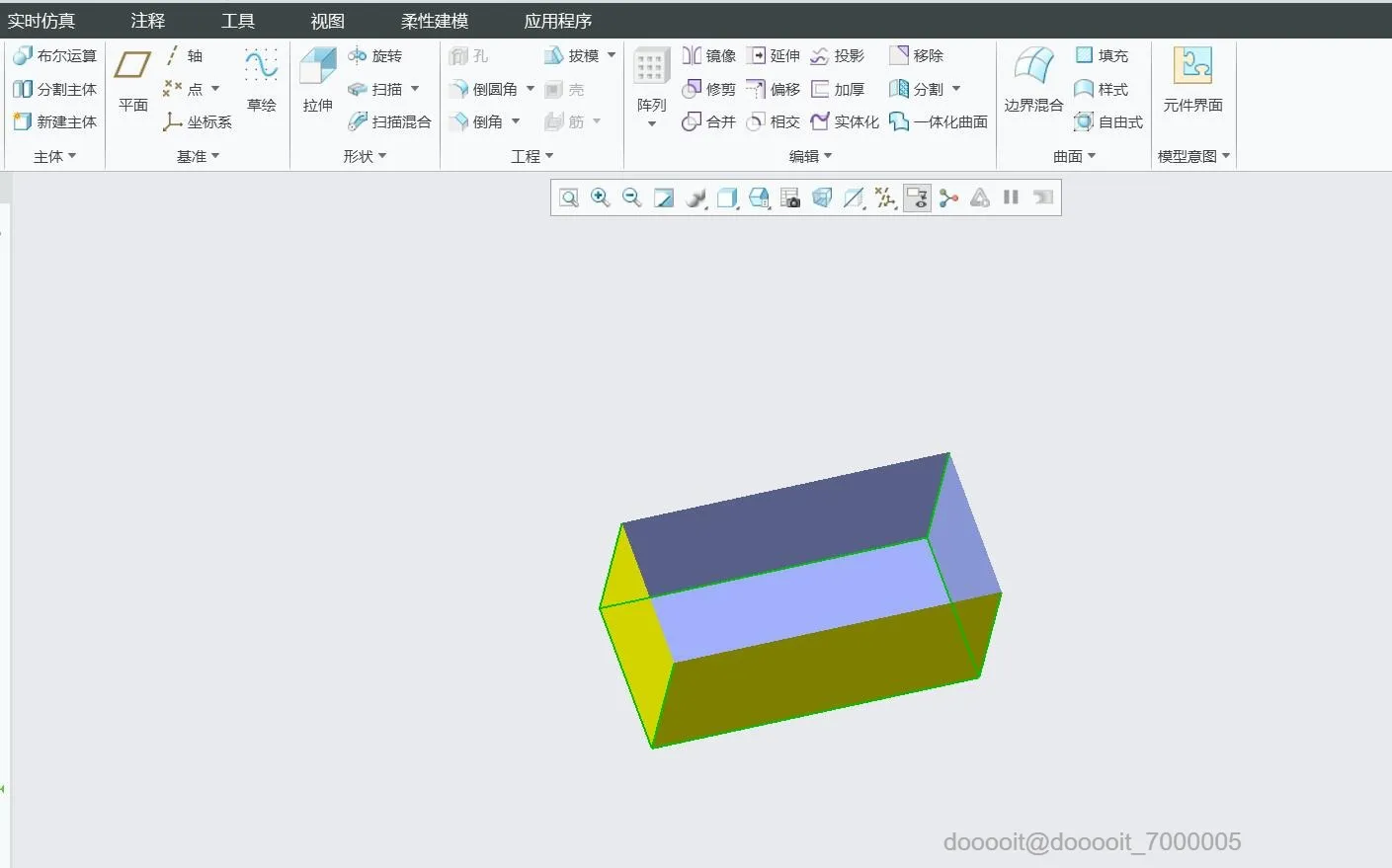This screenshot has width=1392, height=868.
Task: Open the Project (投影) tool
Action: tap(838, 56)
